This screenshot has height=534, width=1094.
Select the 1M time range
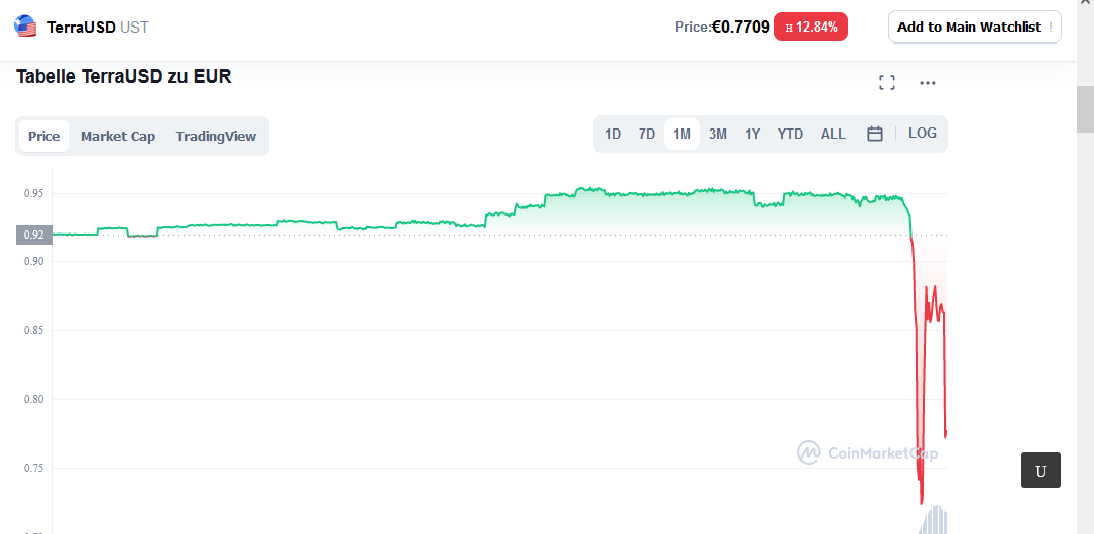tap(682, 134)
